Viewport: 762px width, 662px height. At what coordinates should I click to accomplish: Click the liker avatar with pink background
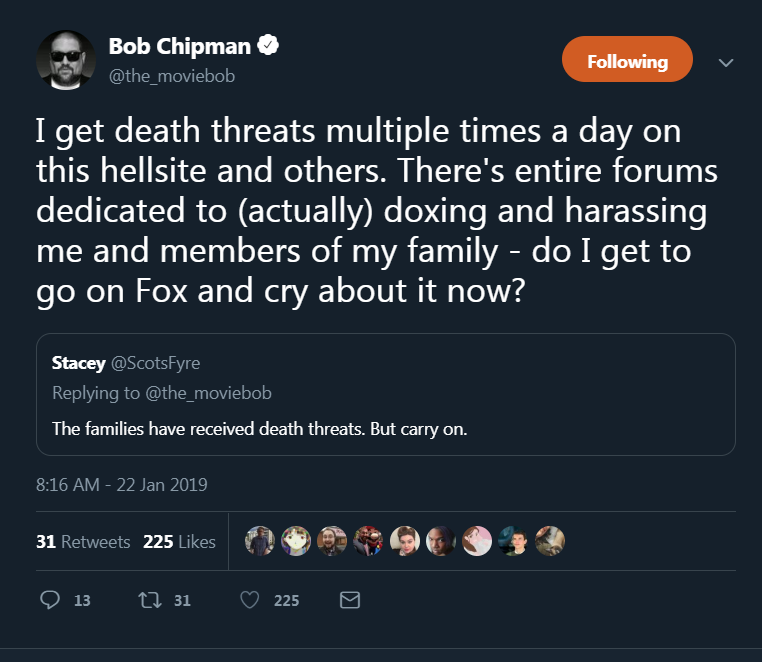[x=477, y=541]
